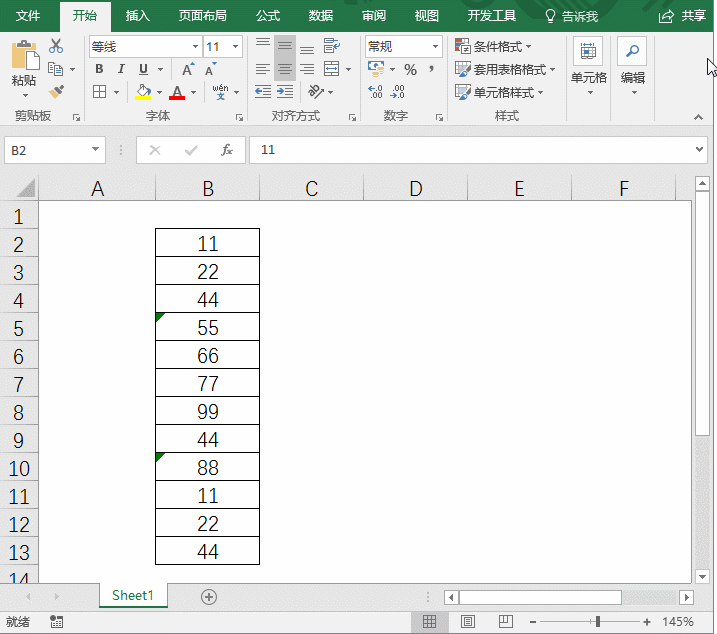
Task: Click 共享 share button
Action: pos(683,16)
